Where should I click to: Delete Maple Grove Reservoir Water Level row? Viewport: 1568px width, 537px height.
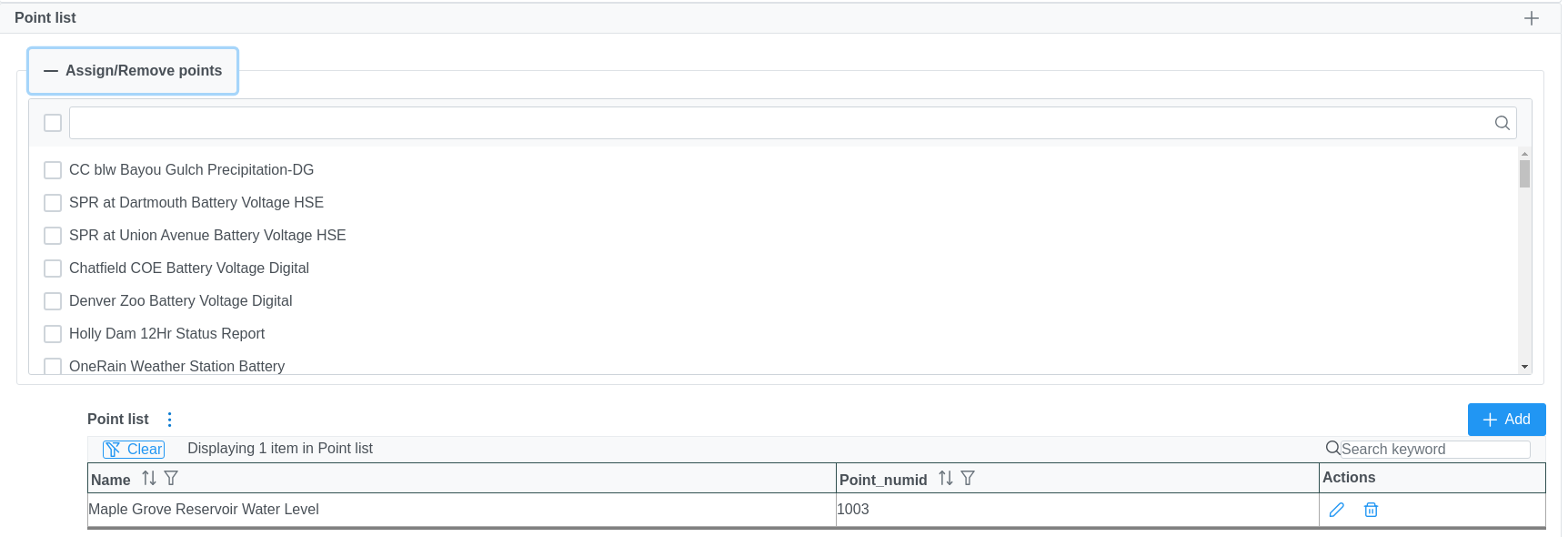pos(1371,510)
